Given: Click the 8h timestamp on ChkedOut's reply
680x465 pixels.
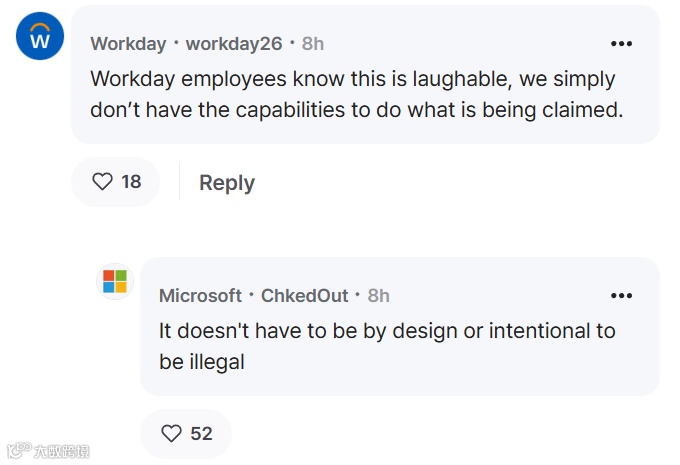Looking at the screenshot, I should [x=378, y=295].
